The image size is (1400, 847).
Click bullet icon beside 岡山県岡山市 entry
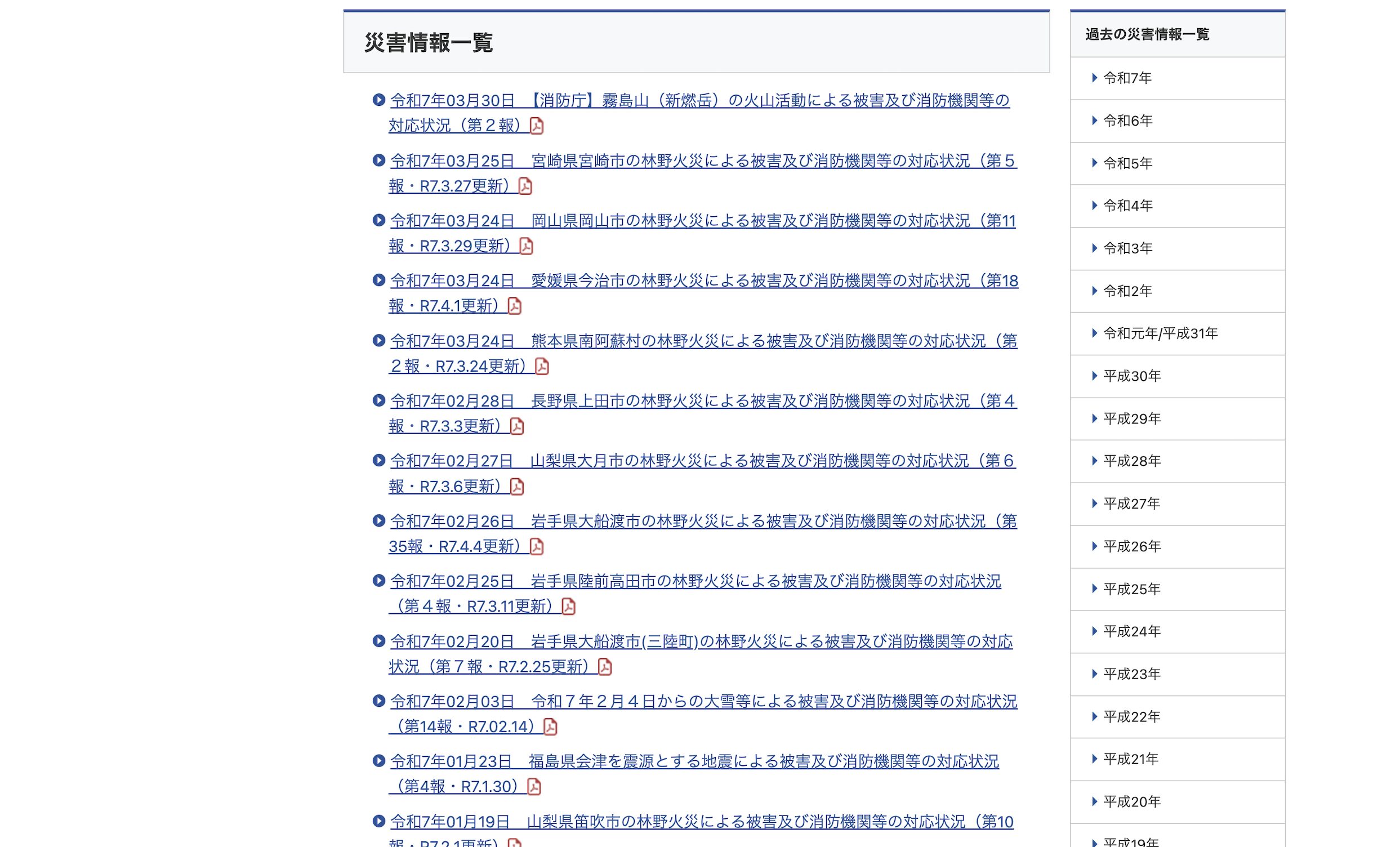coord(379,220)
